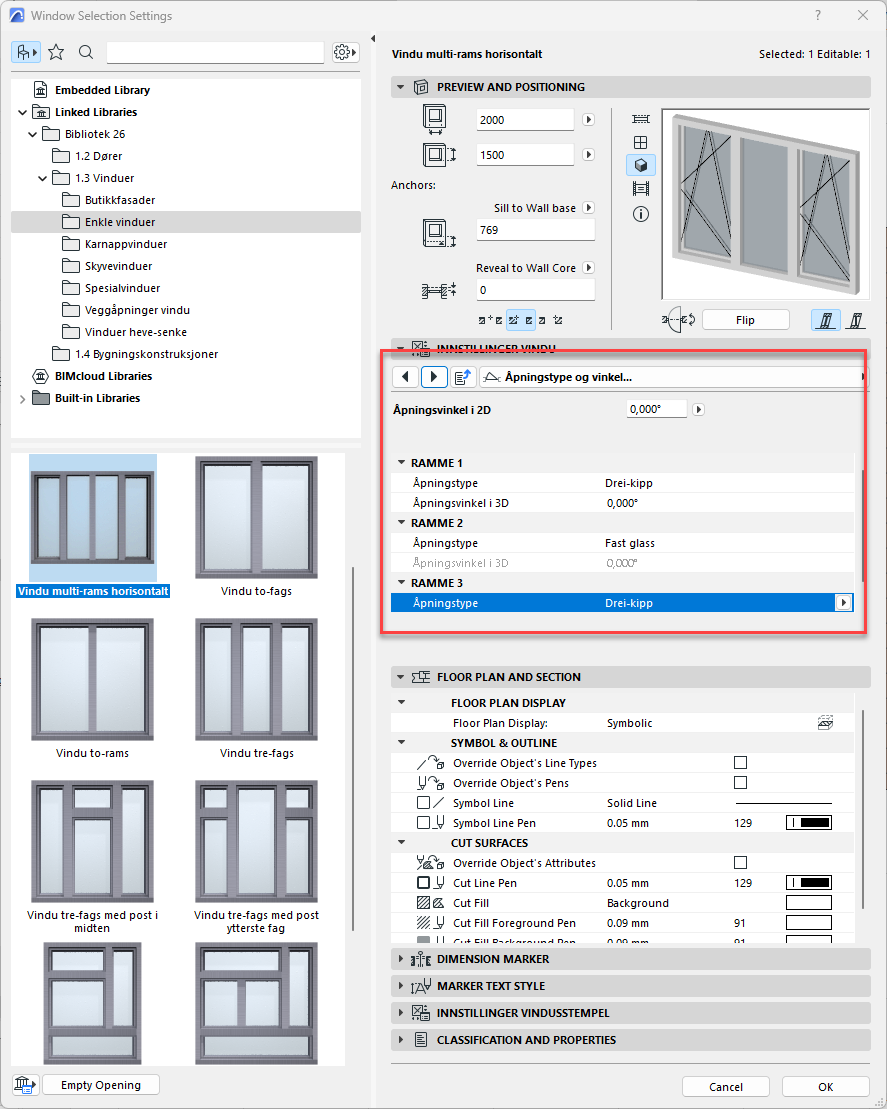This screenshot has height=1109, width=887.
Task: Go to the previous settings page arrow
Action: tap(404, 377)
